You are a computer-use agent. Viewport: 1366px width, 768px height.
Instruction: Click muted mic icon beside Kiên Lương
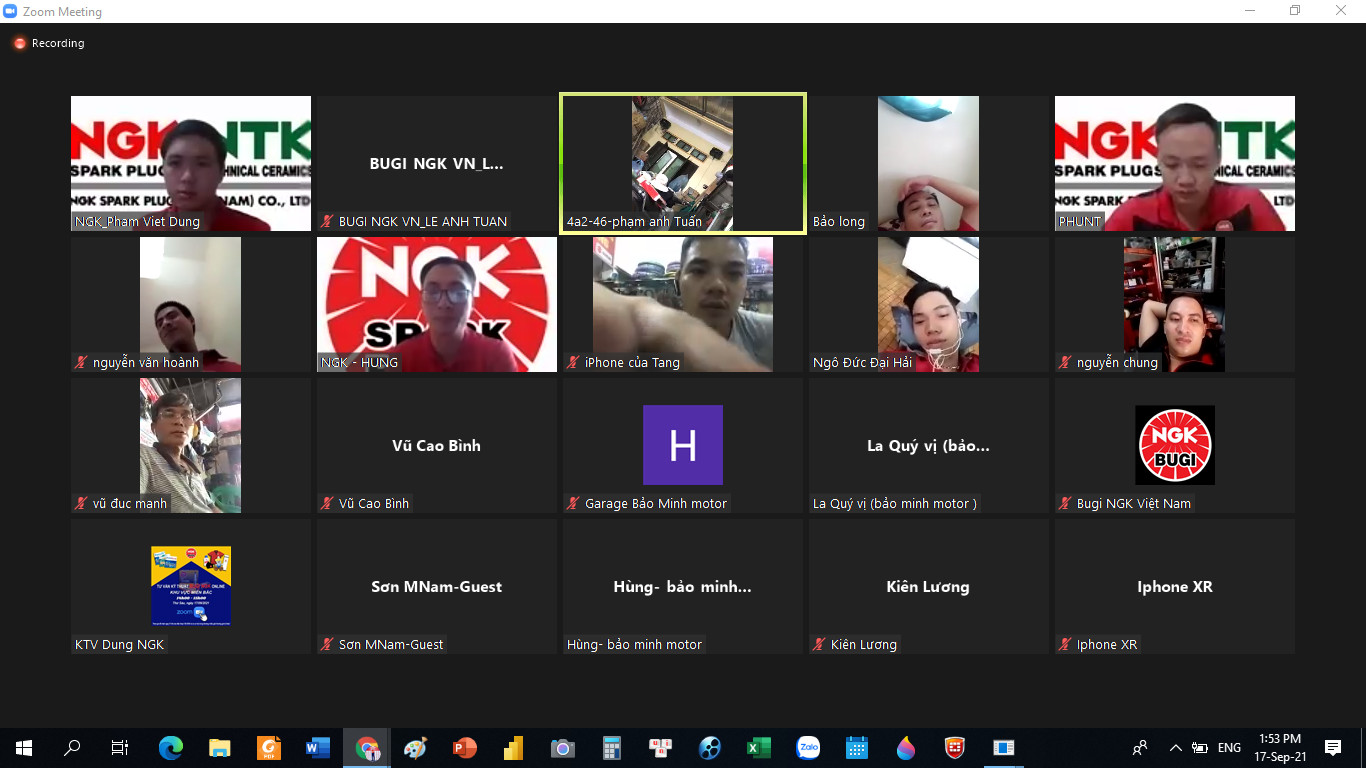click(x=819, y=645)
